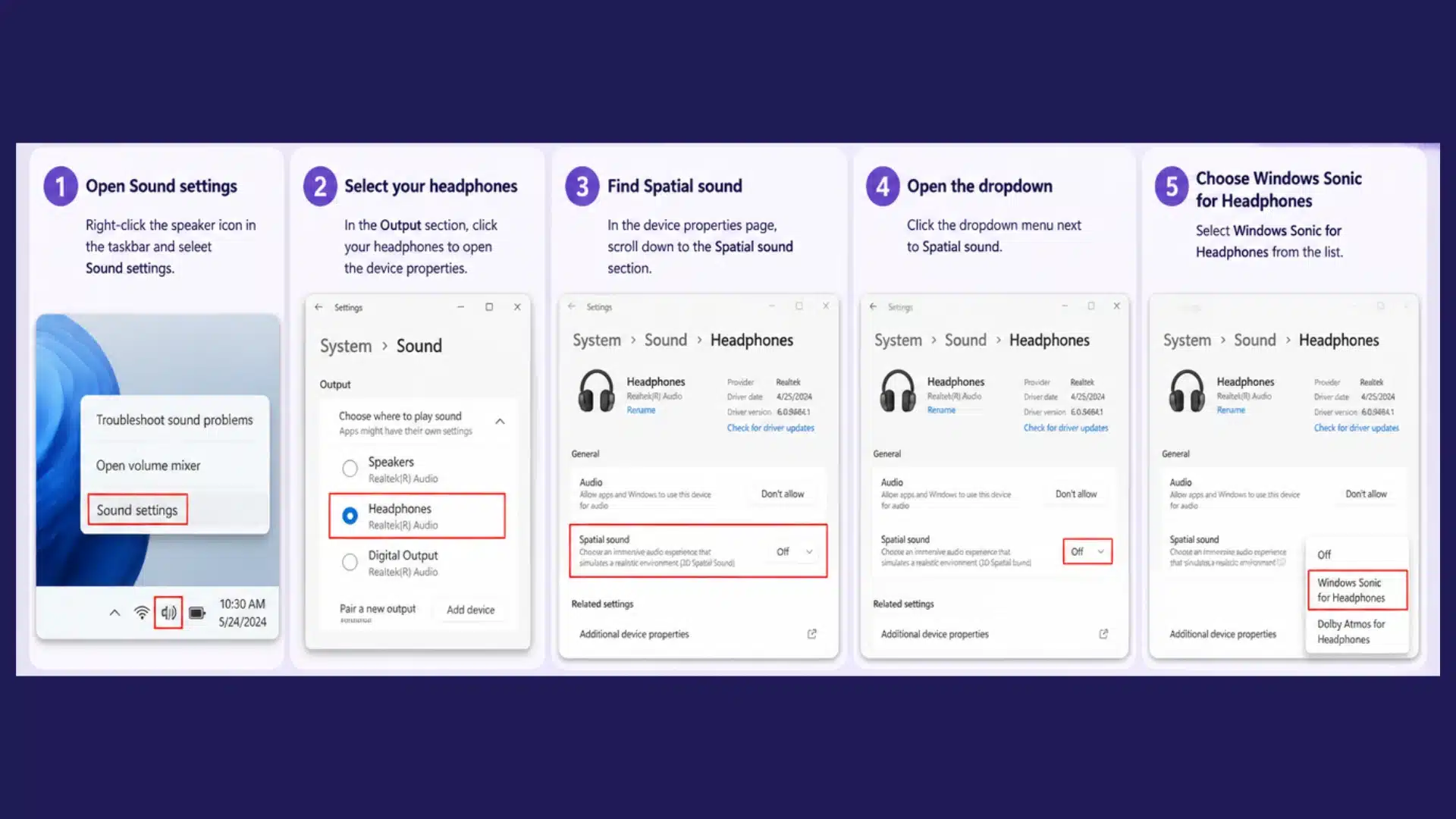The image size is (1456, 819).
Task: Click Sound breadcrumb in the step 5 Headphones window
Action: point(1255,340)
